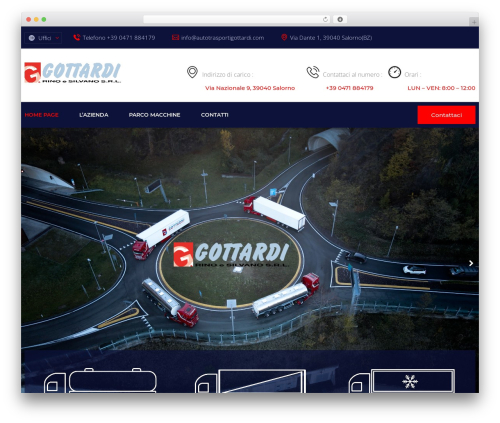Click the +39 0471 884179 number in header
The height and width of the screenshot is (423, 500).
tap(349, 88)
